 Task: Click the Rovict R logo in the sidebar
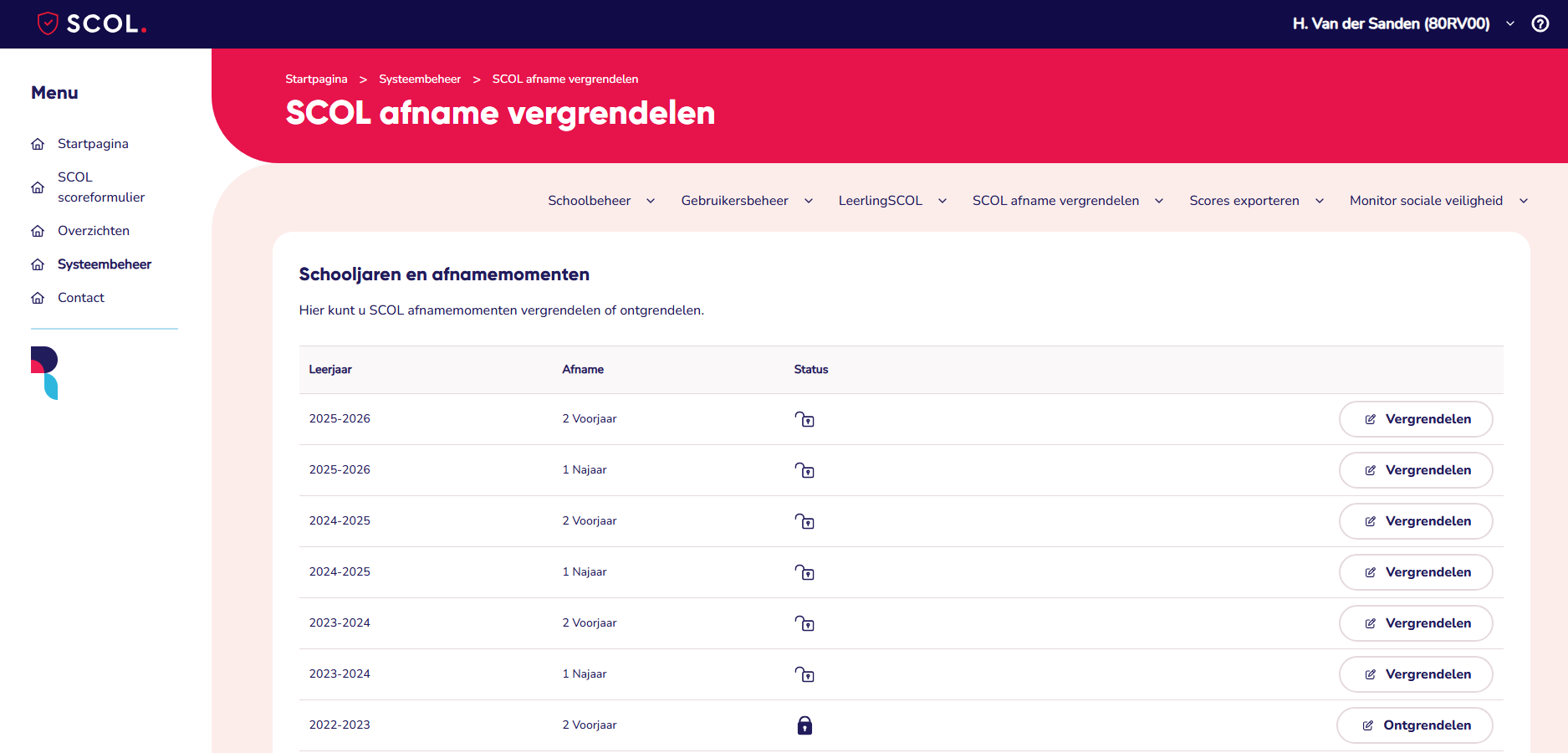click(44, 373)
